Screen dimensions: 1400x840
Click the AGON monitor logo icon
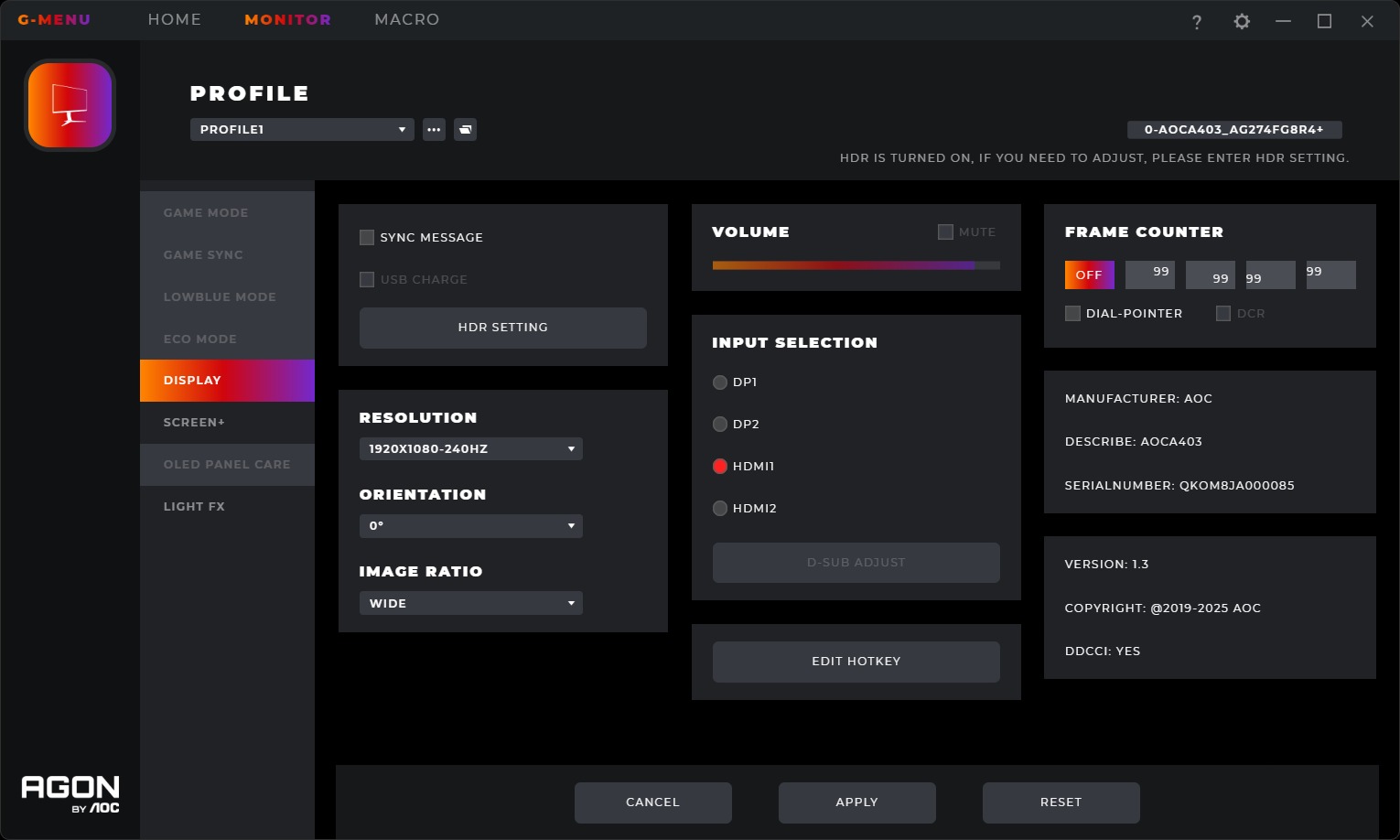70,105
